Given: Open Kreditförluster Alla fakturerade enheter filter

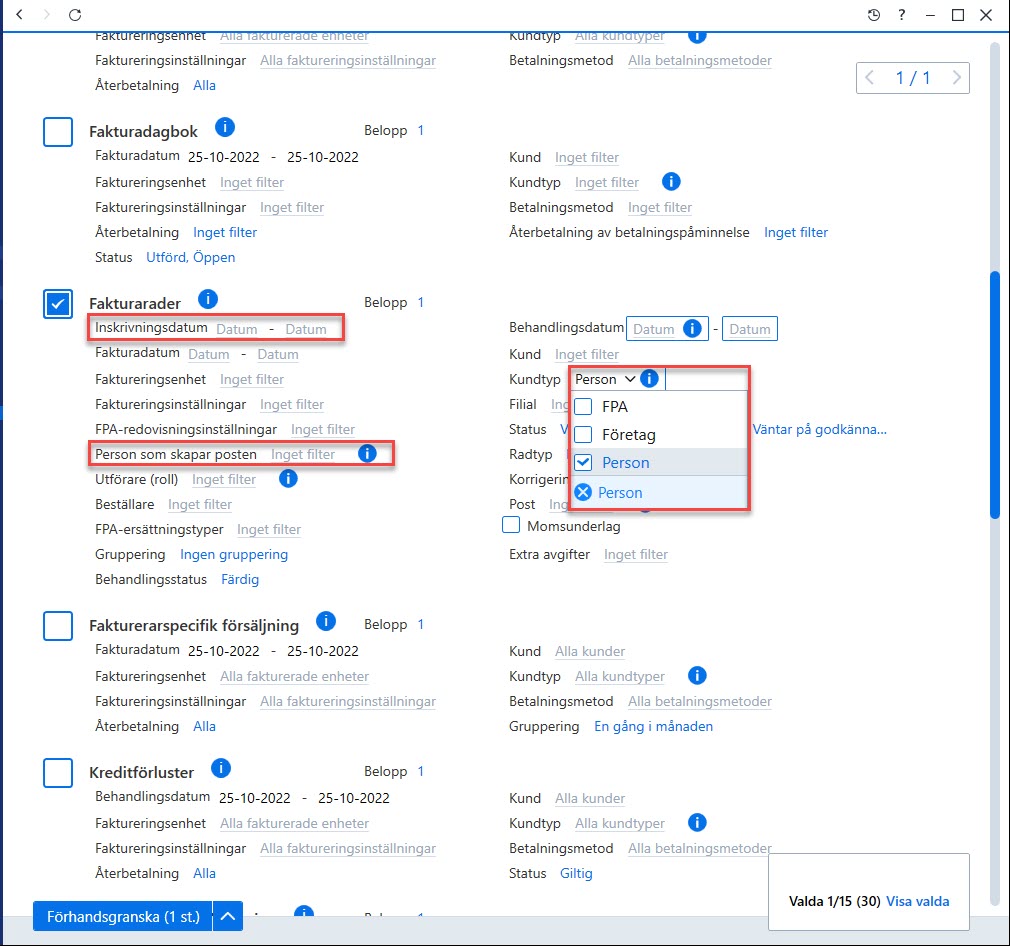Looking at the screenshot, I should (x=294, y=823).
